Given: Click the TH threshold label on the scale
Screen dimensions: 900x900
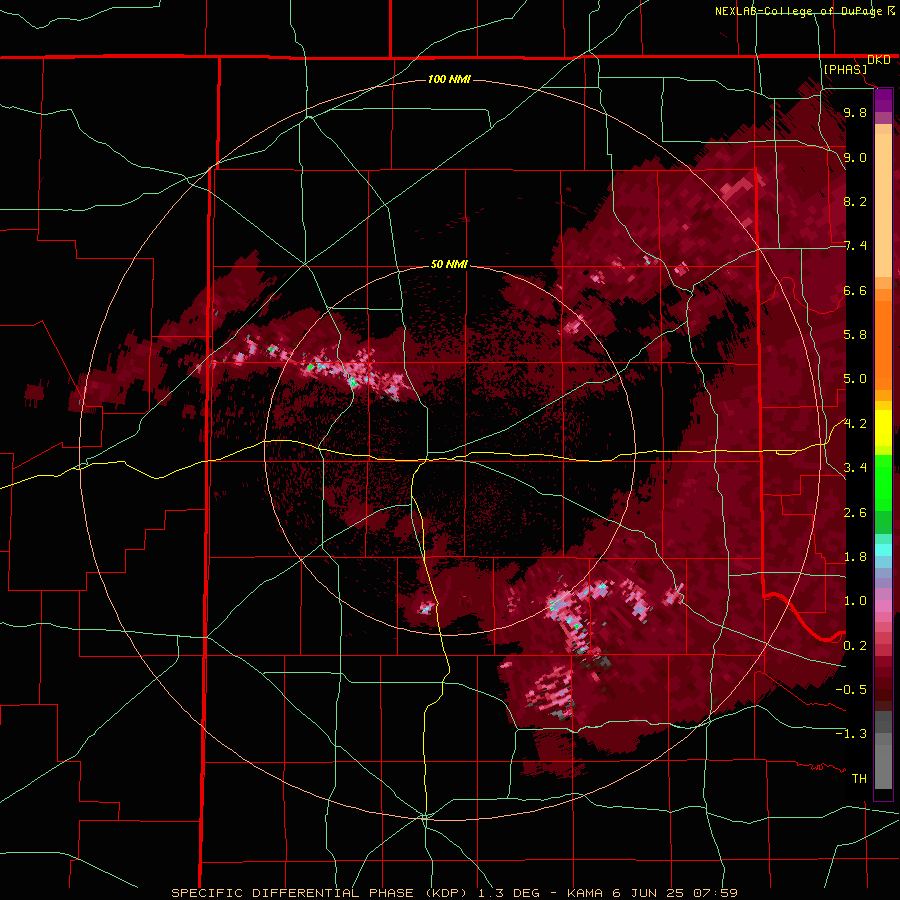Looking at the screenshot, I should coord(859,779).
